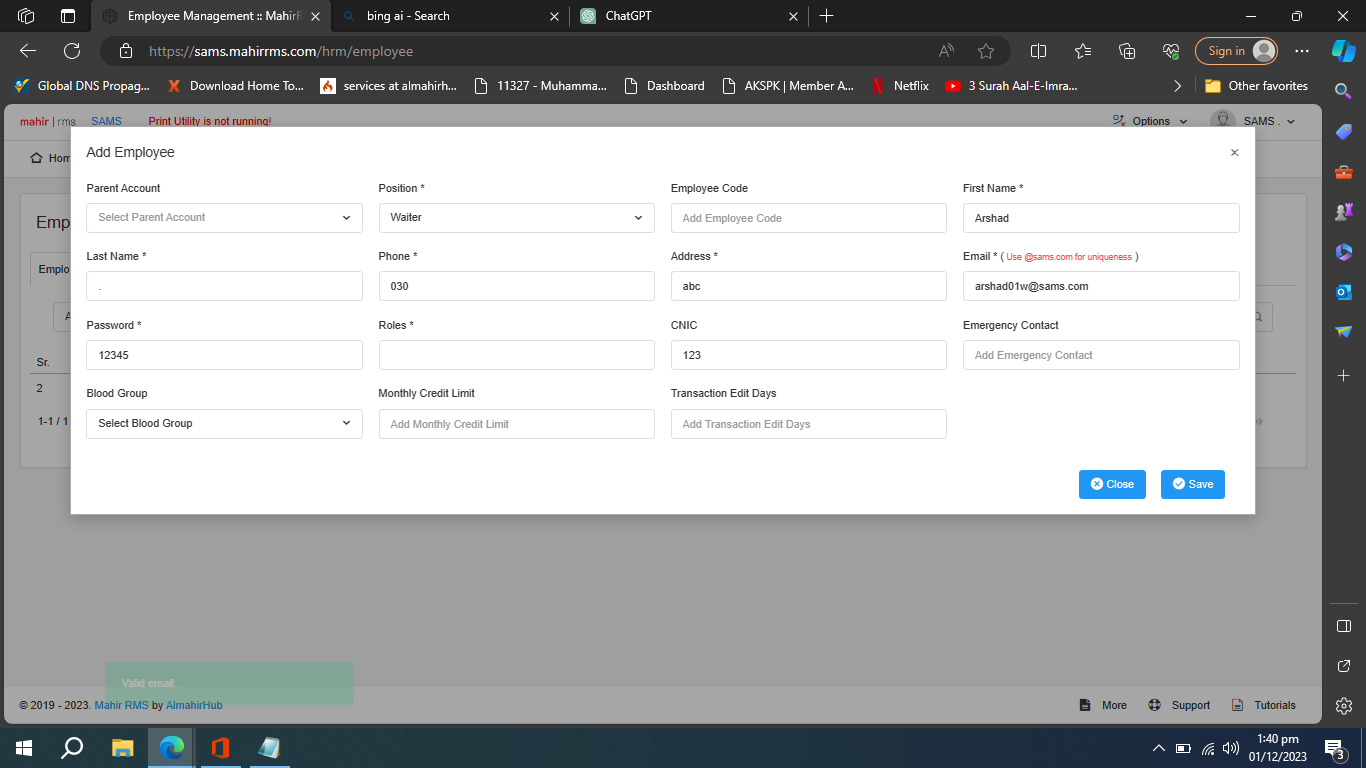Click the Transaction Edit Days field
This screenshot has width=1366, height=768.
(x=808, y=424)
